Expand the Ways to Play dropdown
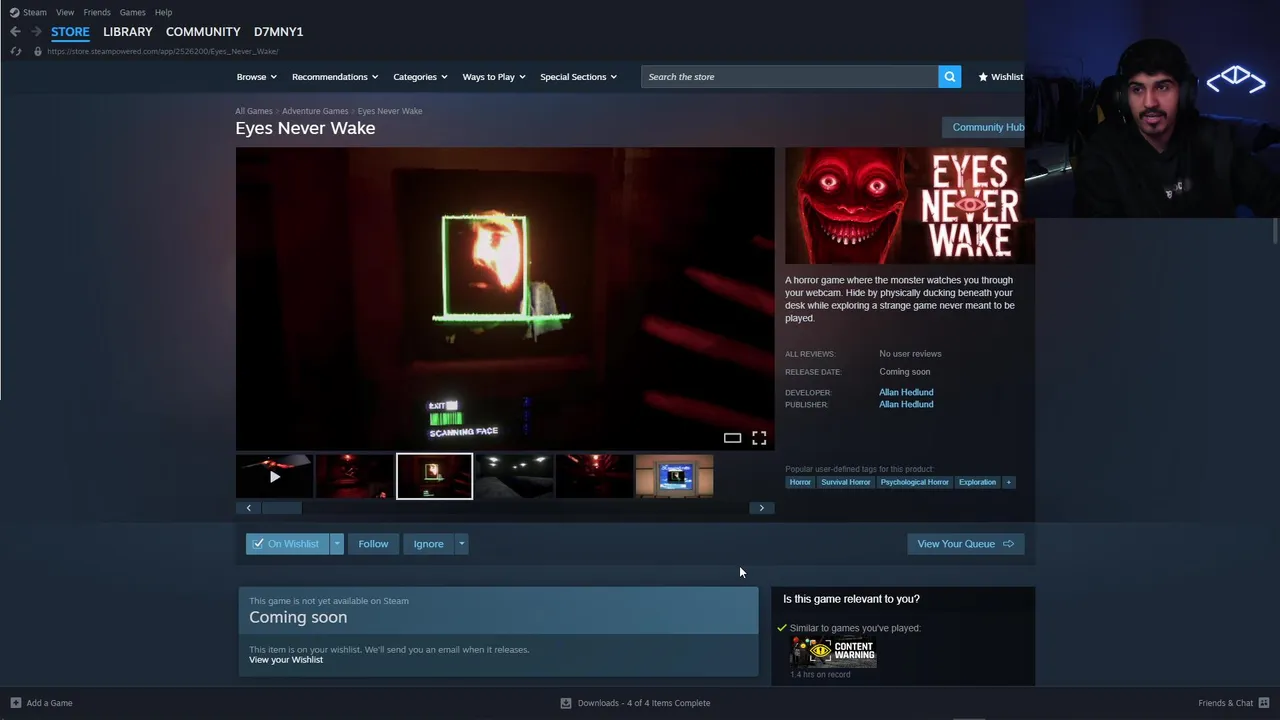This screenshot has width=1280, height=720. [x=494, y=77]
